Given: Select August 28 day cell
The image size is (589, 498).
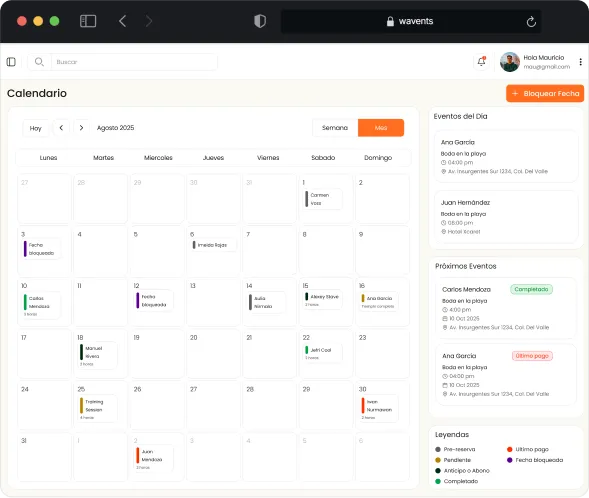Looking at the screenshot, I should click(x=269, y=405).
